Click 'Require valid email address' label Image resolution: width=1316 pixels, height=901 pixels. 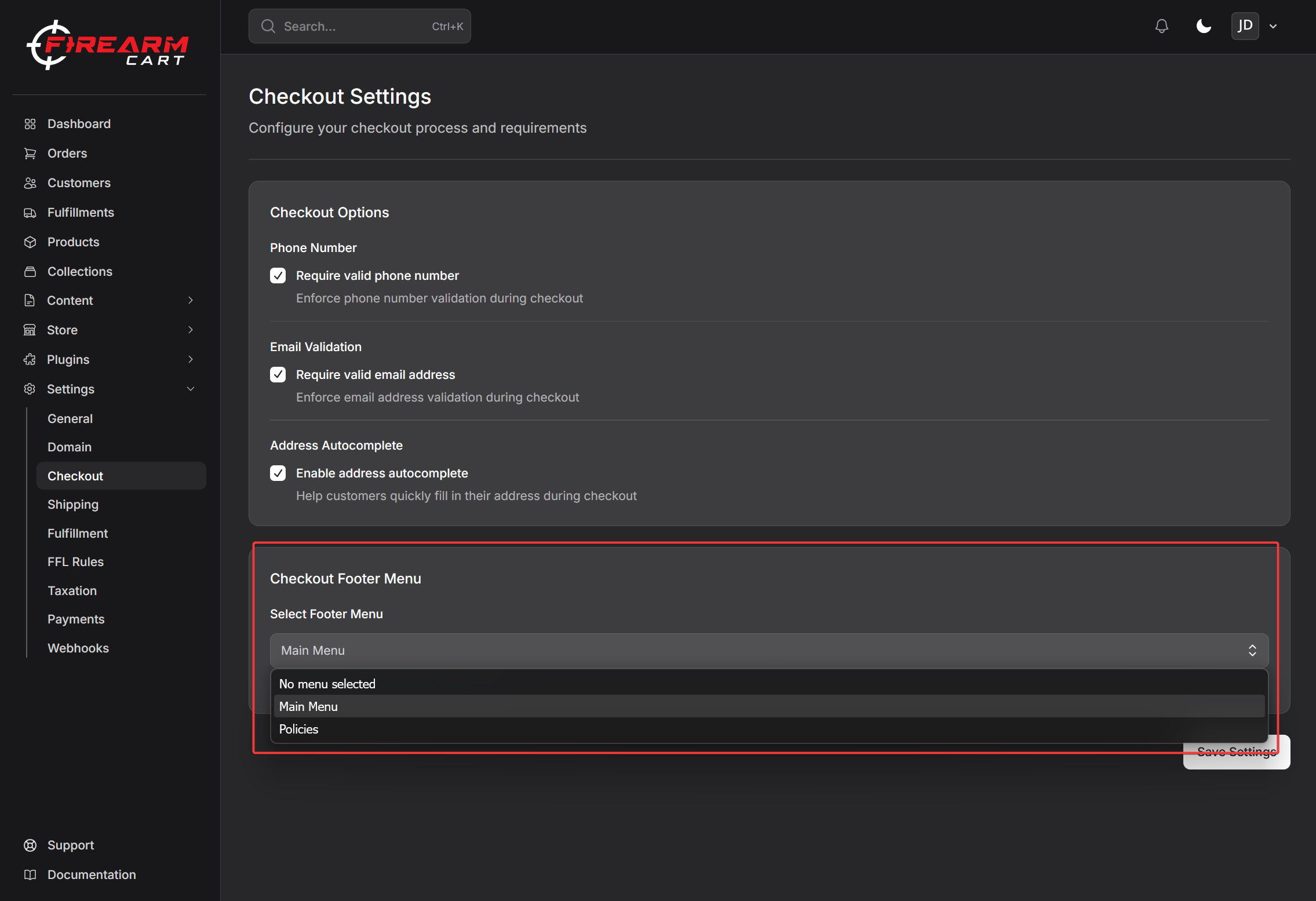pyautogui.click(x=376, y=375)
